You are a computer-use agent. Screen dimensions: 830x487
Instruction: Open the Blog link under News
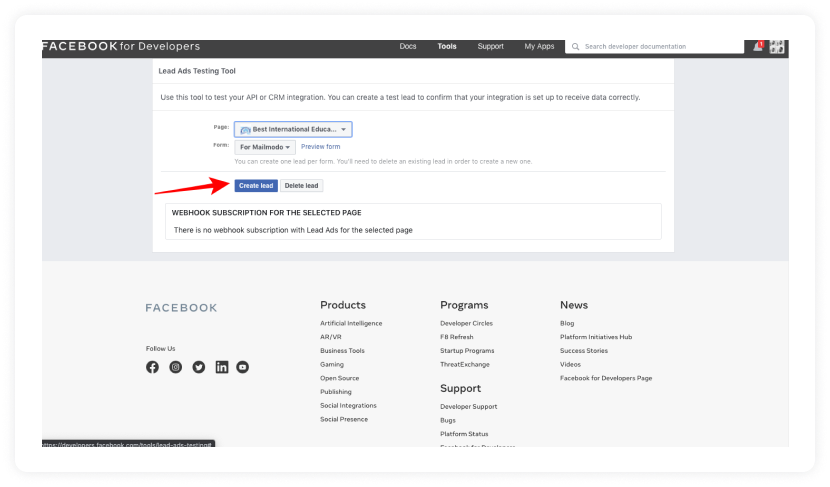[x=567, y=323]
